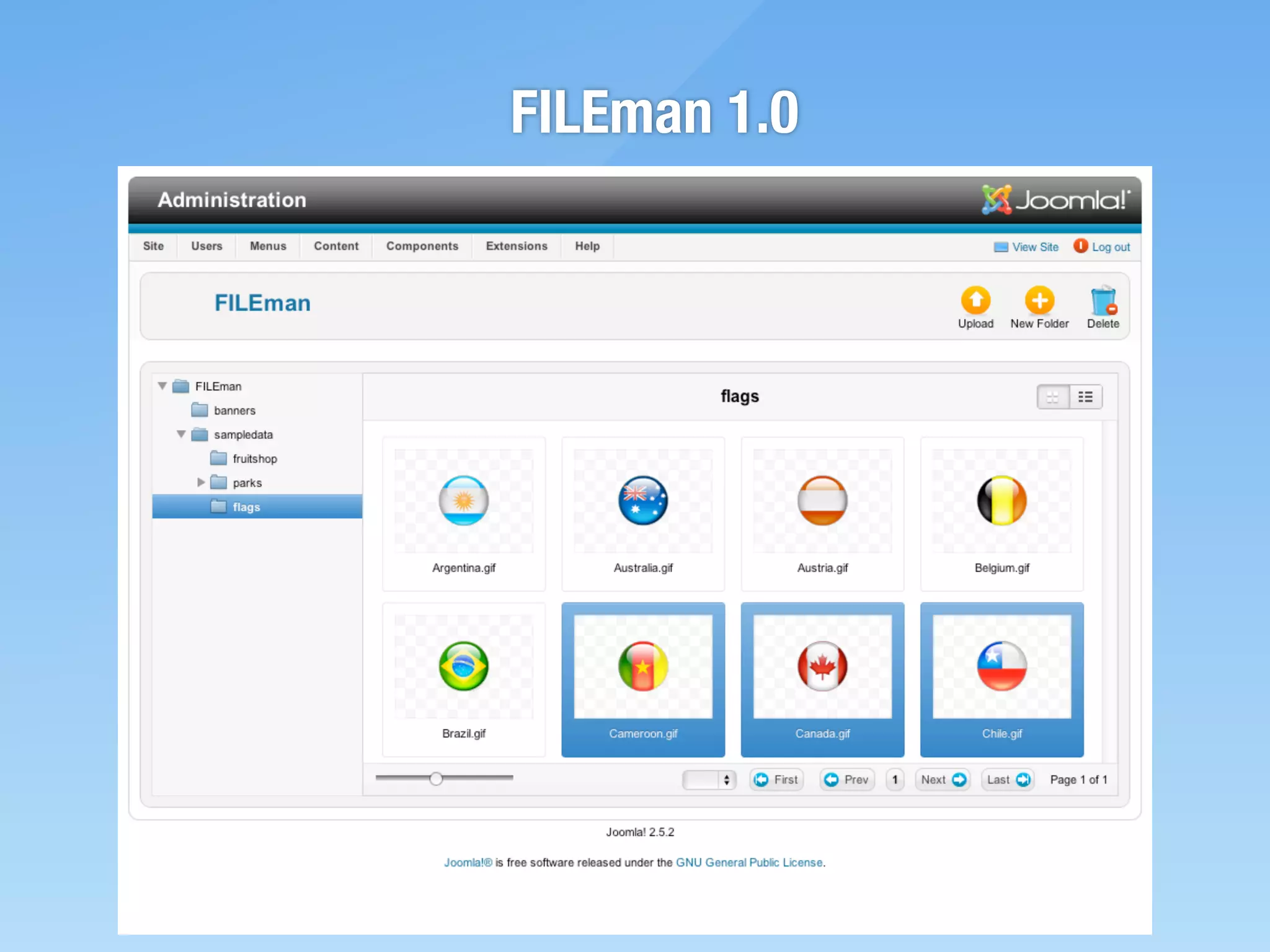Go to Prev page
This screenshot has width=1270, height=952.
847,780
